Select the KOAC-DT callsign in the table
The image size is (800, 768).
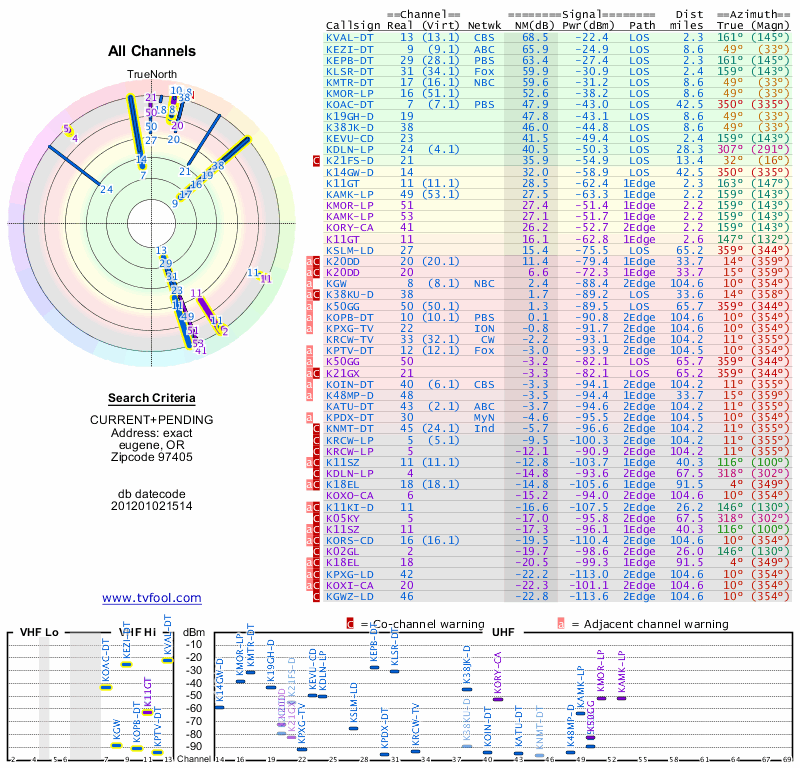(x=349, y=105)
